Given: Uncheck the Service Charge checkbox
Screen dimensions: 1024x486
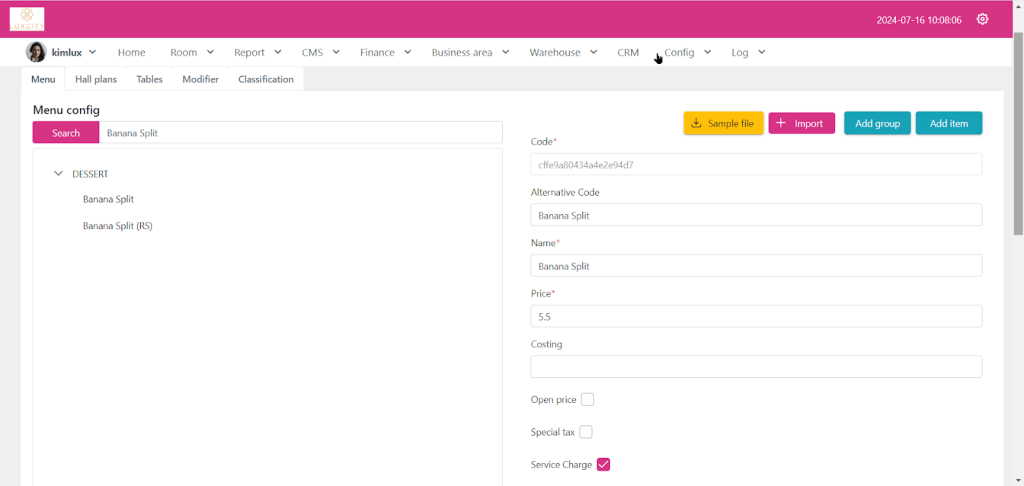Looking at the screenshot, I should [603, 464].
